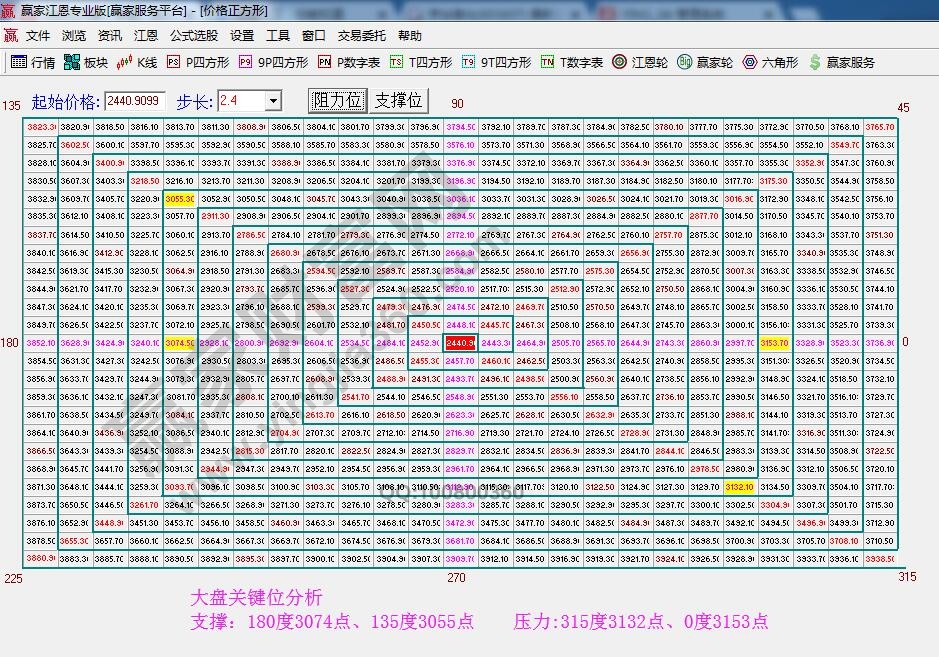
Task: Open the 文件 menu
Action: click(x=38, y=36)
